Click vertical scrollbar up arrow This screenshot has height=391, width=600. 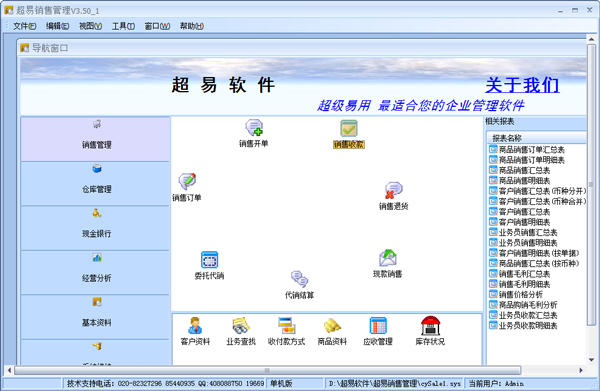[x=592, y=39]
